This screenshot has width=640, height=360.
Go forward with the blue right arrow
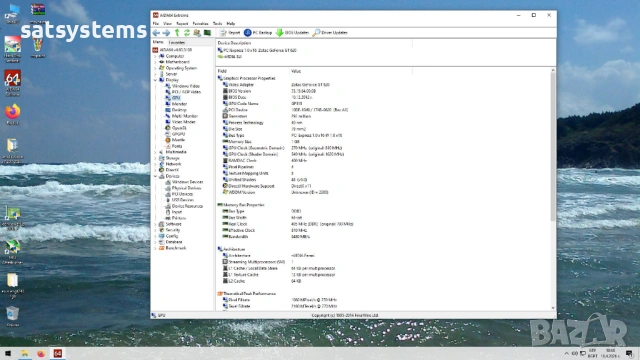pyautogui.click(x=166, y=33)
